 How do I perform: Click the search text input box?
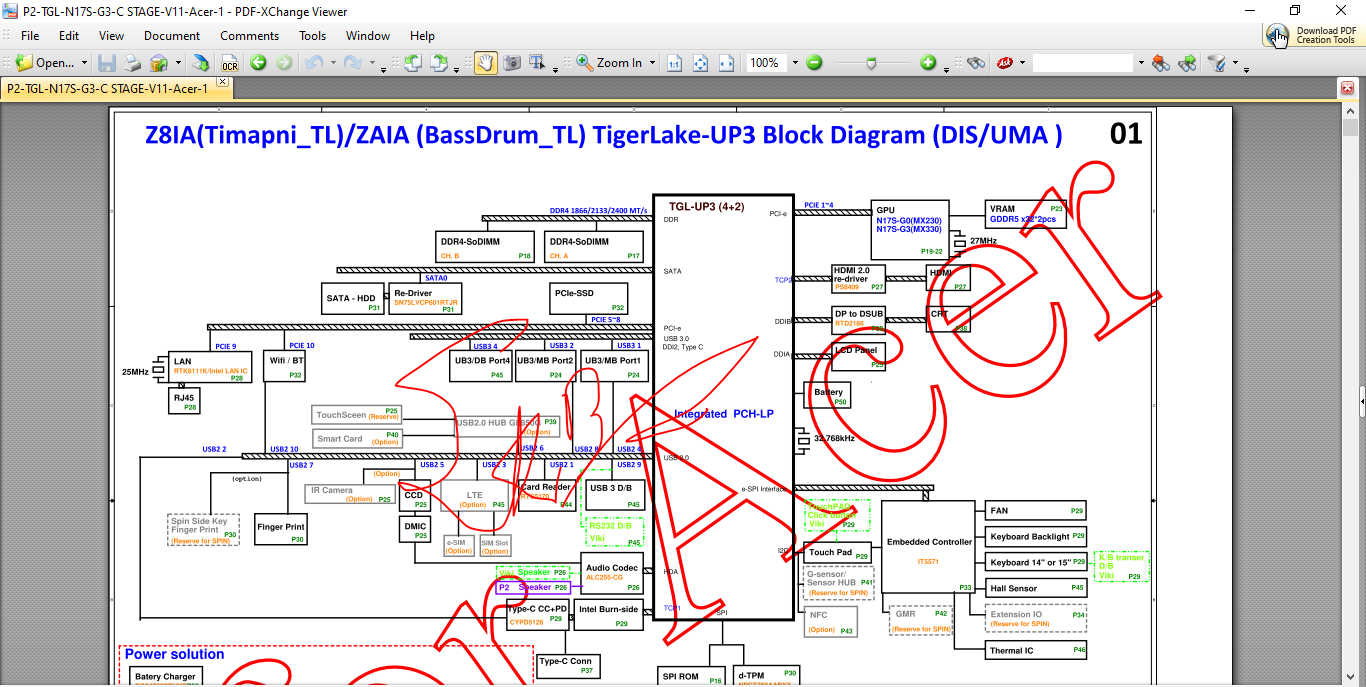click(x=1083, y=63)
